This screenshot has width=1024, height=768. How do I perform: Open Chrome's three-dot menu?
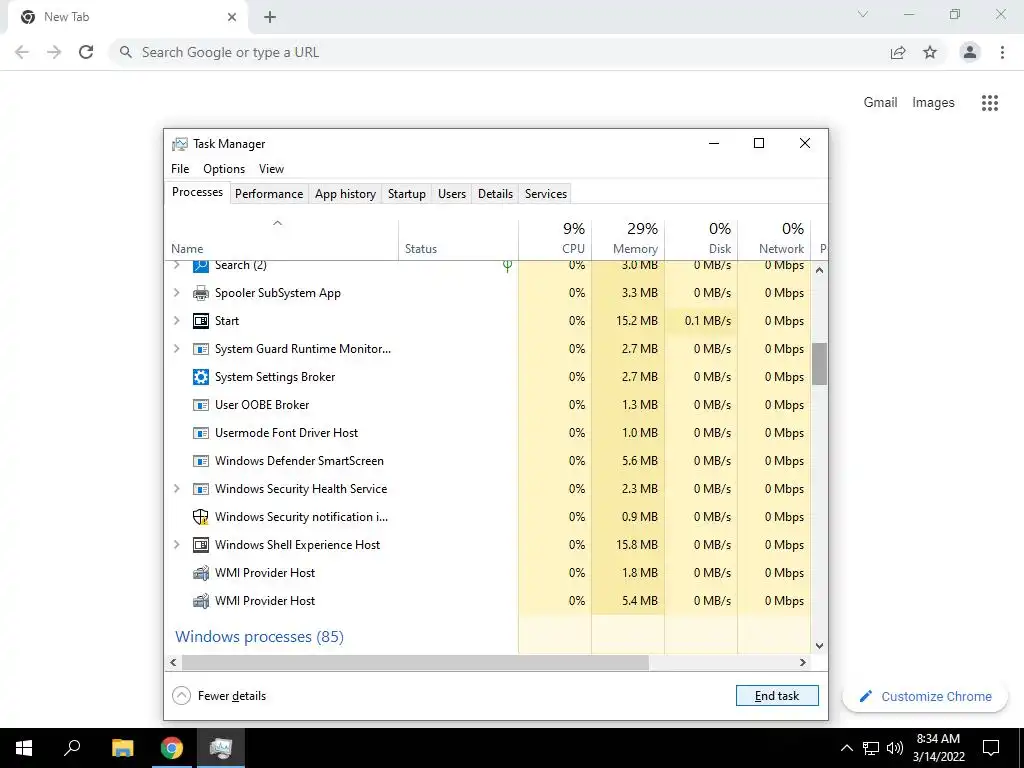coord(1002,52)
